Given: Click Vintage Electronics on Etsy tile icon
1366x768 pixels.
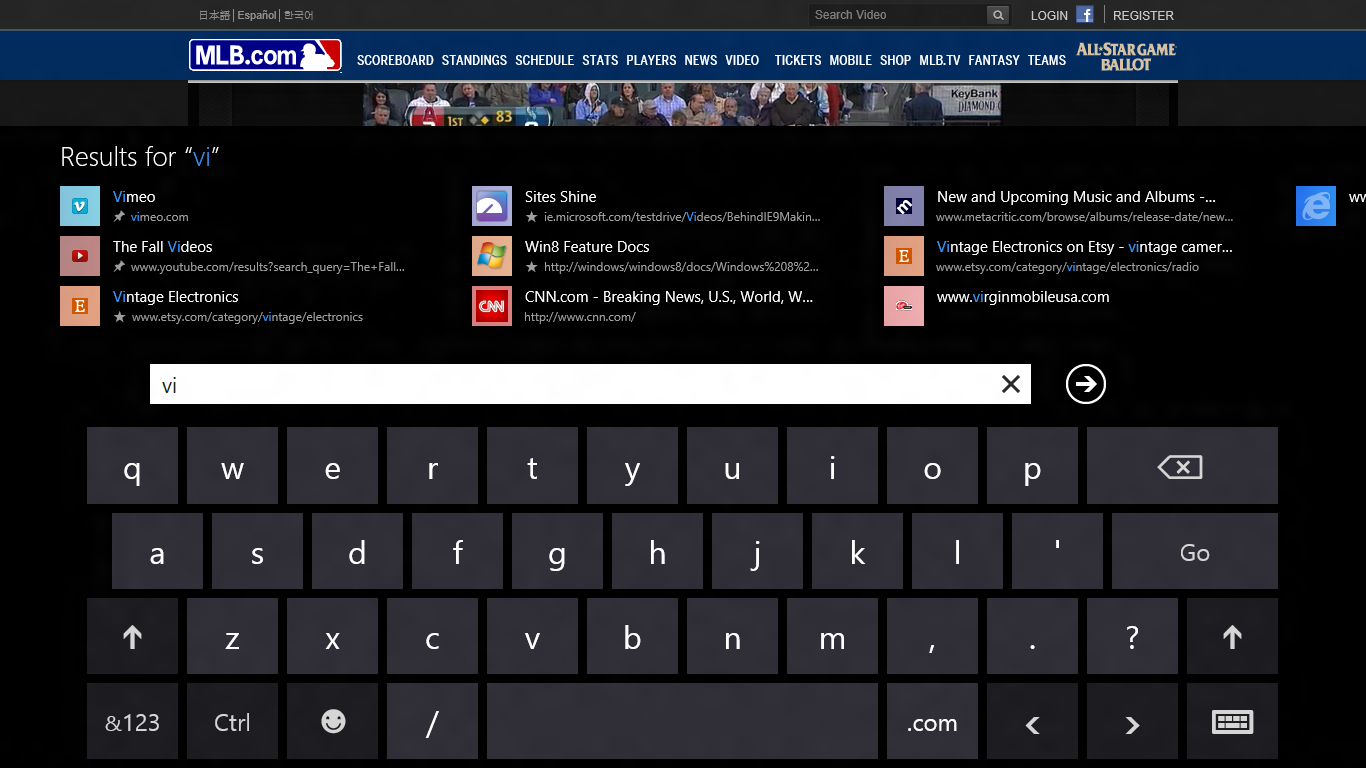Looking at the screenshot, I should [904, 256].
